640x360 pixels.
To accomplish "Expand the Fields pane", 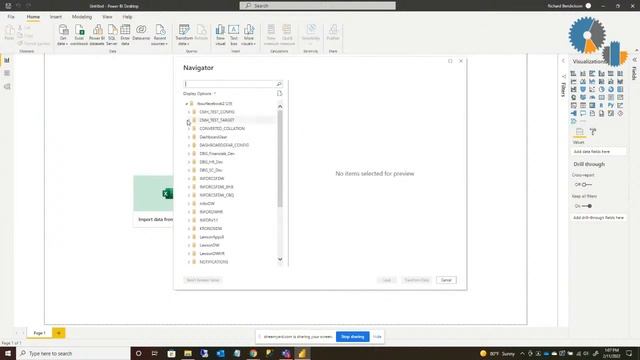I will coord(635,60).
